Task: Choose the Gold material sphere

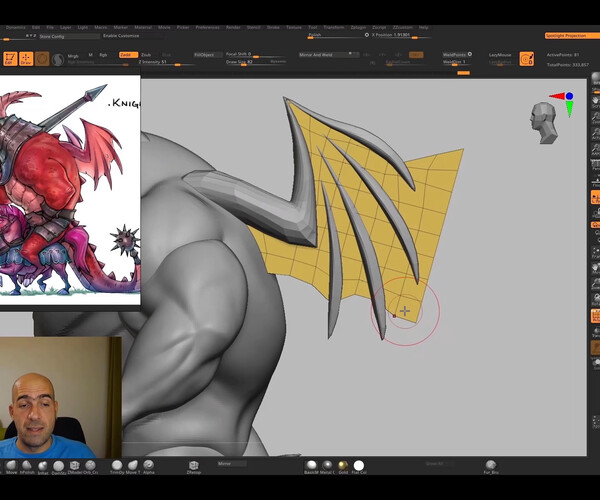Action: (343, 466)
